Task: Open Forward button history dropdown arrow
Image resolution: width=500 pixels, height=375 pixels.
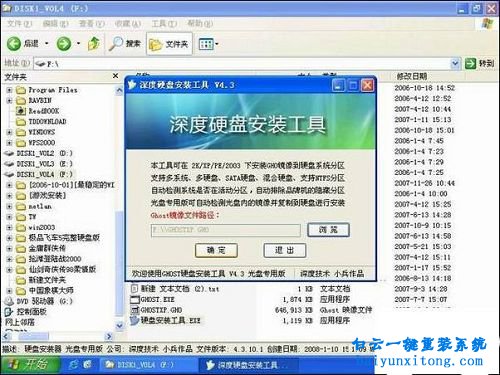Action: click(78, 43)
